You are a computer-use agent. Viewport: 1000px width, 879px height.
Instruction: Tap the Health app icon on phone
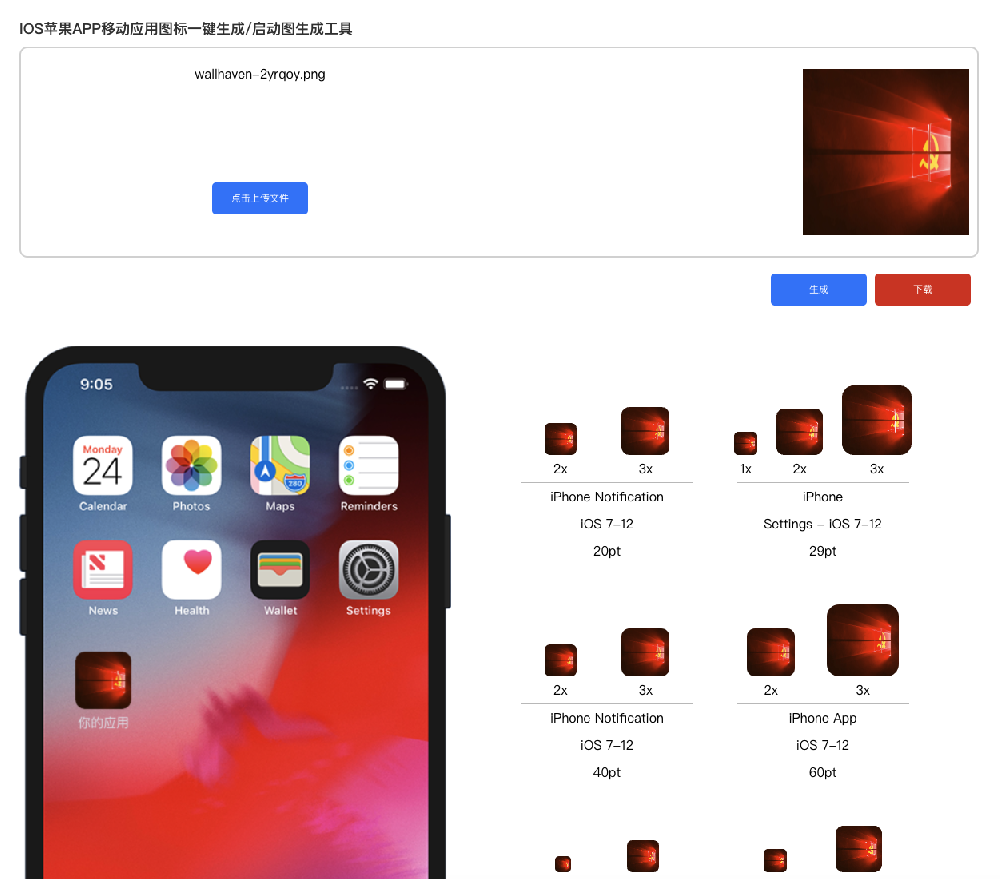(191, 570)
